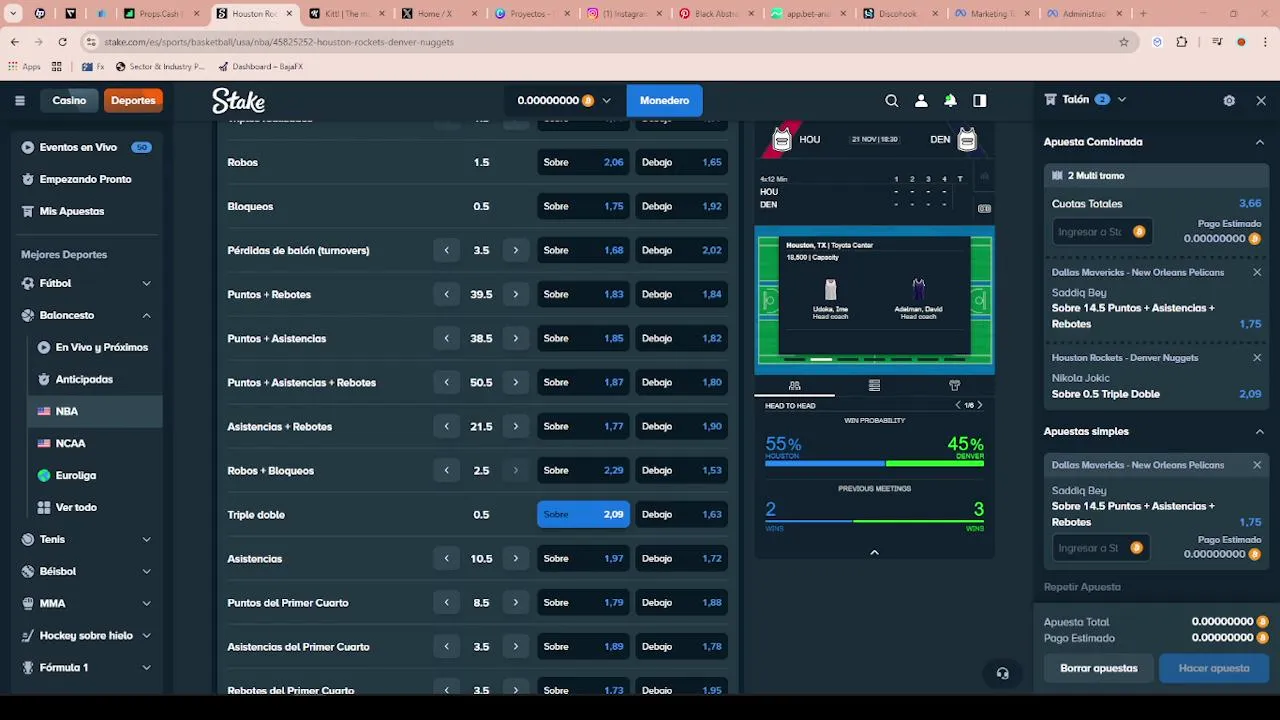Collapse the Apuesta Combinada section
The width and height of the screenshot is (1280, 720).
point(1259,142)
